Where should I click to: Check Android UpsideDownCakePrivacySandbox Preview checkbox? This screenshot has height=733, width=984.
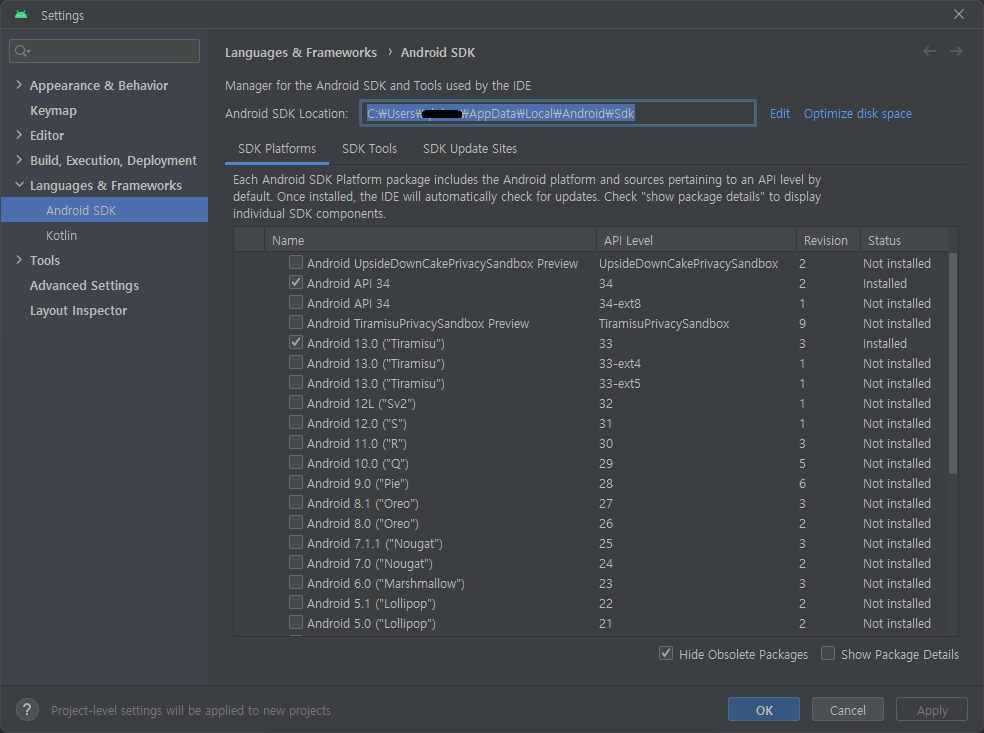[x=296, y=262]
